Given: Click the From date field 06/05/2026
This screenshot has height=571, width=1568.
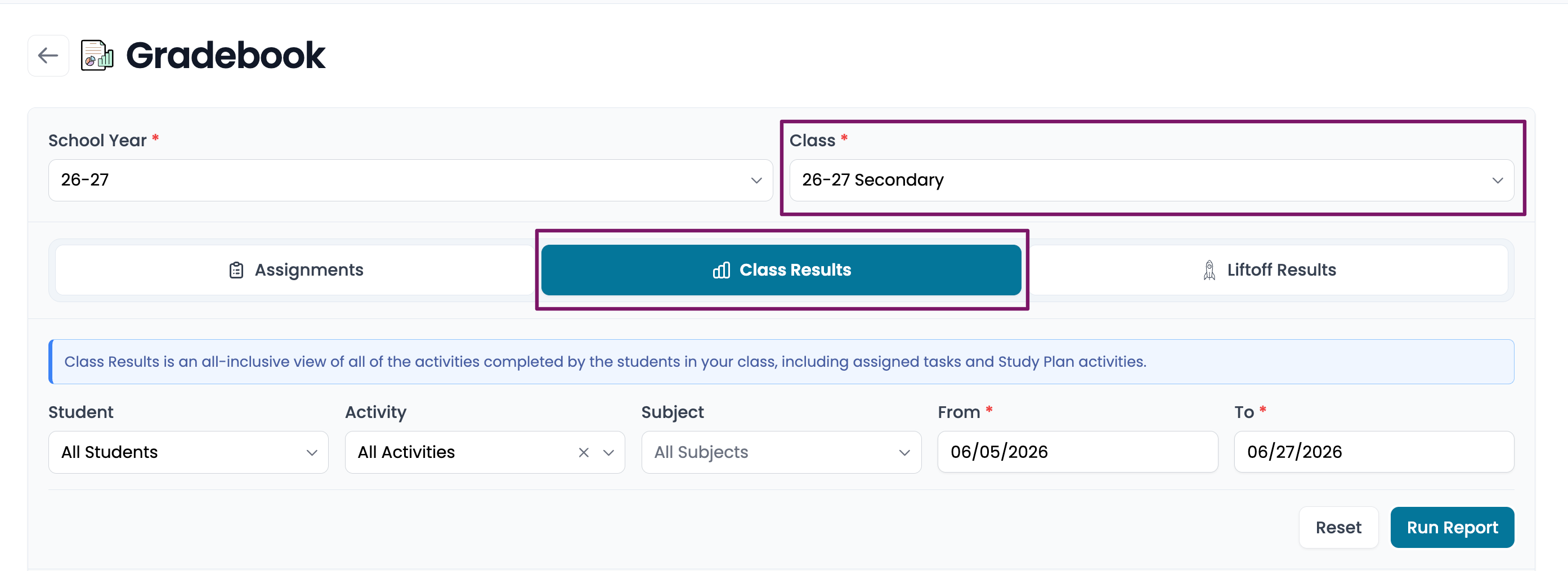Looking at the screenshot, I should [1077, 452].
